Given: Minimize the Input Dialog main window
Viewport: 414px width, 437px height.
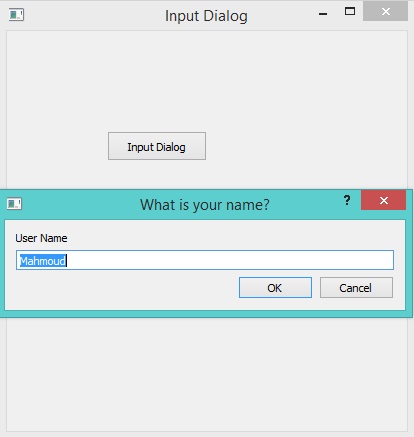Looking at the screenshot, I should pos(323,13).
